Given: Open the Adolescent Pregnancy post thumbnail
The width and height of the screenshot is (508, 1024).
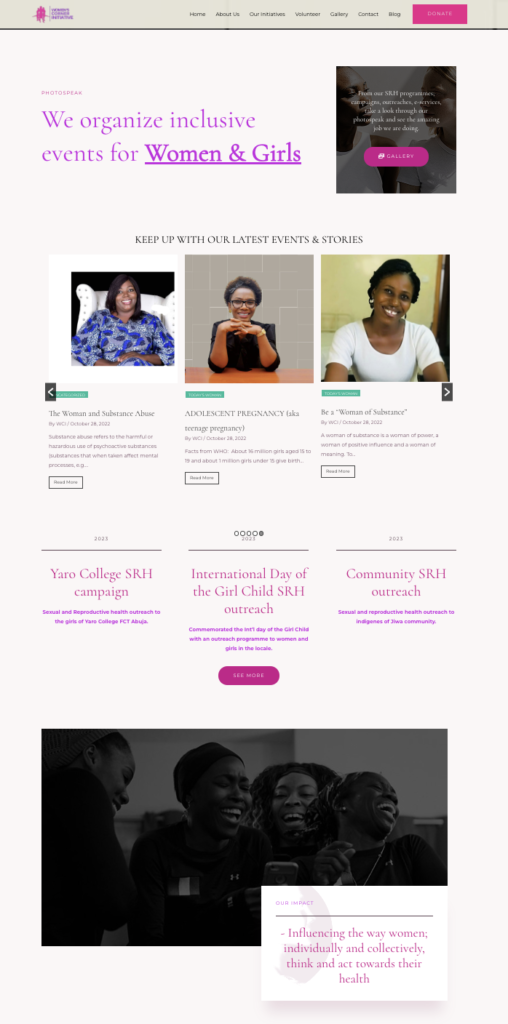Looking at the screenshot, I should pos(249,319).
